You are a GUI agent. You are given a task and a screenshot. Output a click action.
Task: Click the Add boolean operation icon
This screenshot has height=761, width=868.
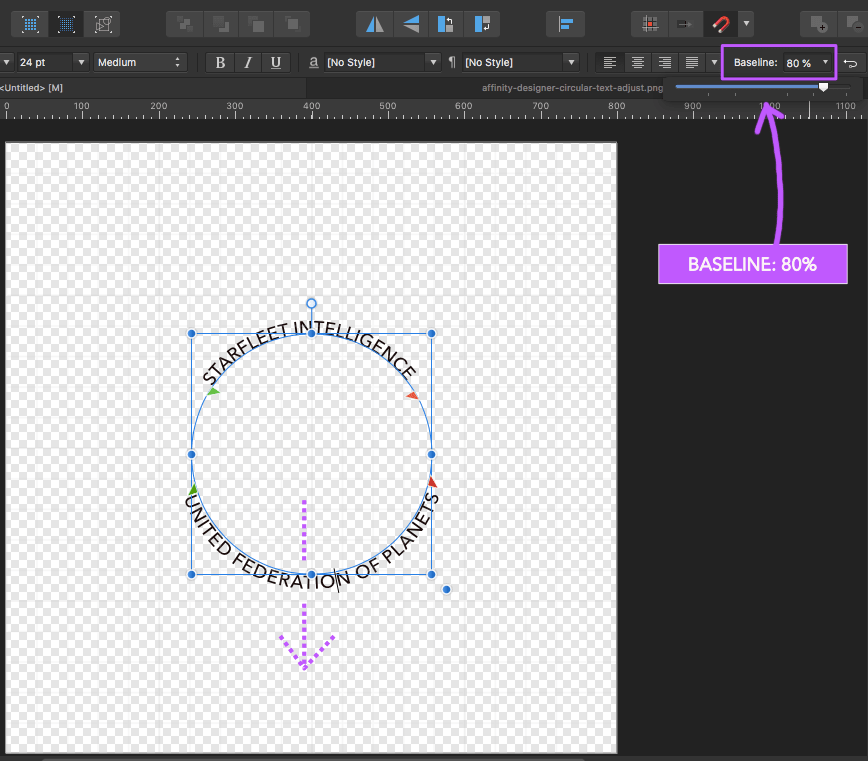point(819,23)
